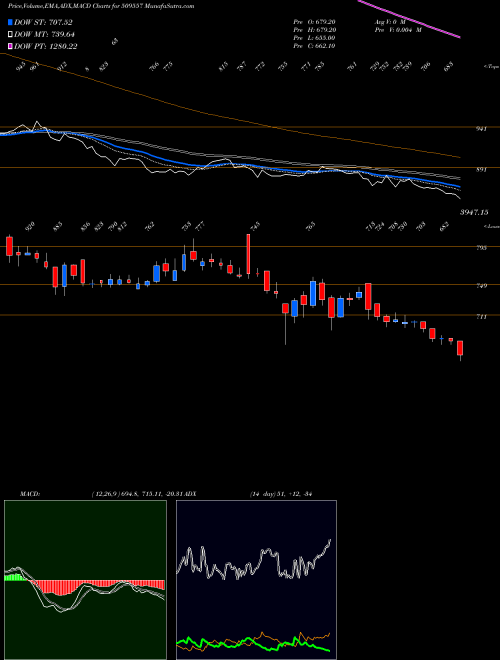
Task: Click the 'Pre V: 0.004 M' text
Action: click(397, 30)
